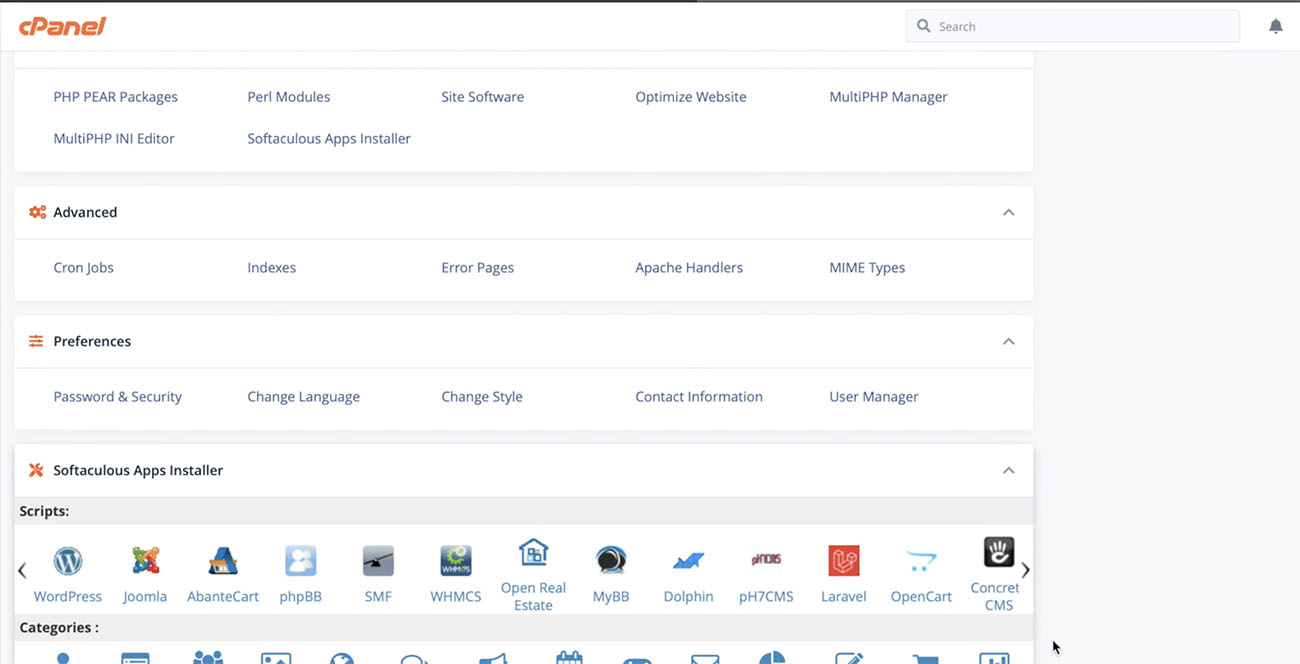Open Perl Modules
This screenshot has width=1300, height=664.
pos(289,97)
